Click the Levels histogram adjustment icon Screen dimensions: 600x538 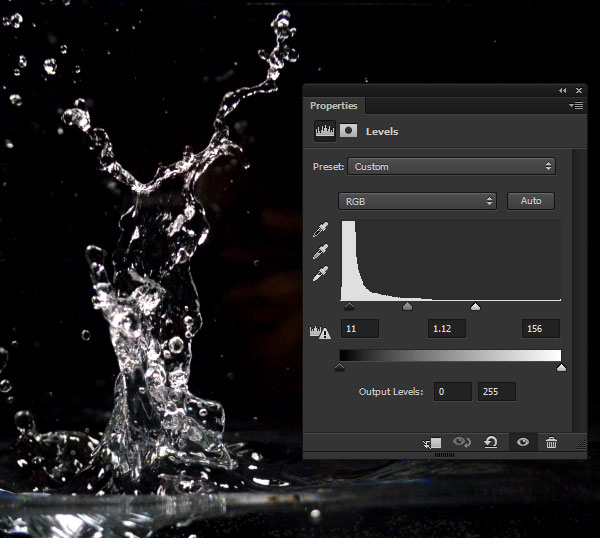[324, 131]
